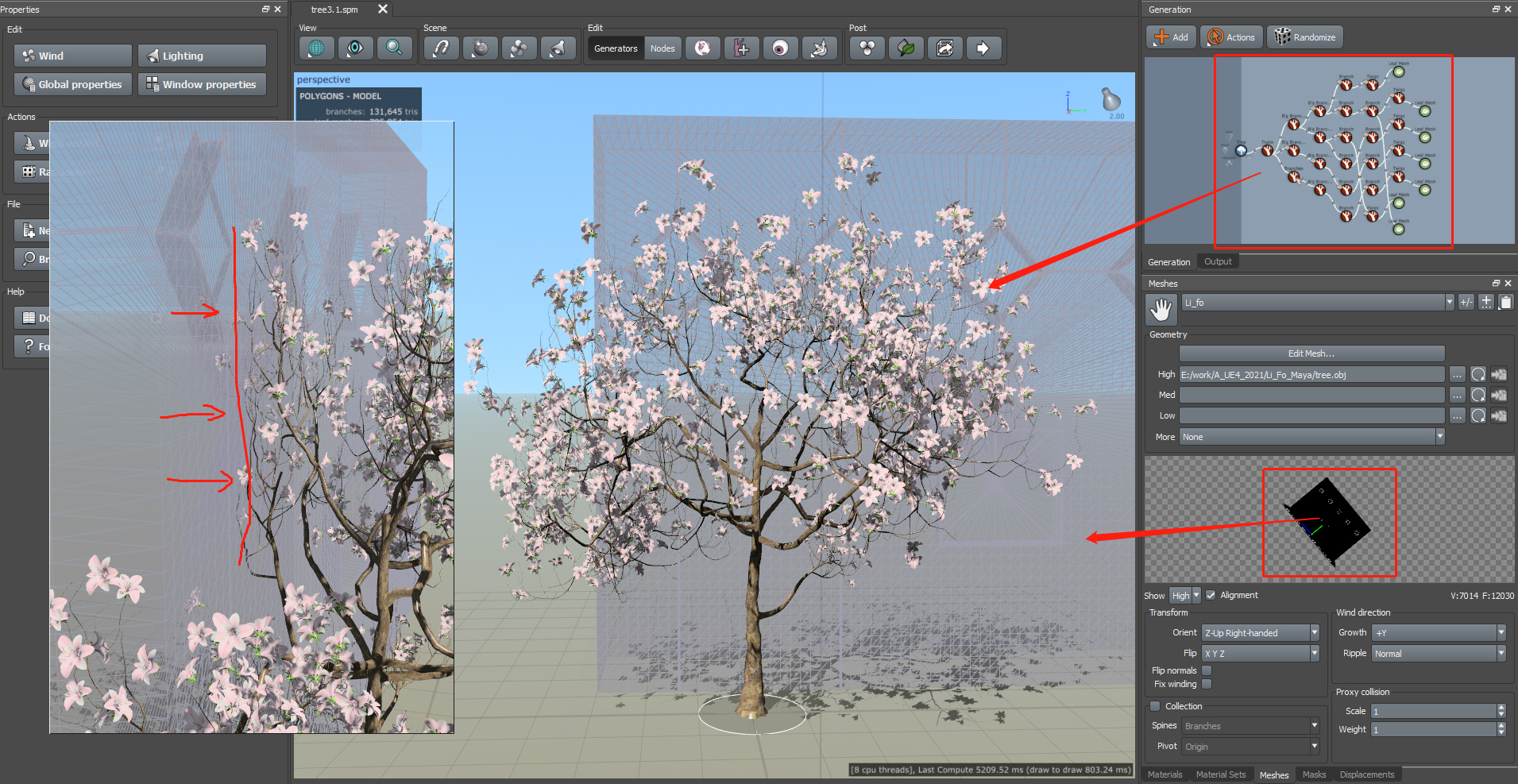Click the eyeball focus icon in Edit toolbar
Image resolution: width=1518 pixels, height=784 pixels.
coord(780,48)
